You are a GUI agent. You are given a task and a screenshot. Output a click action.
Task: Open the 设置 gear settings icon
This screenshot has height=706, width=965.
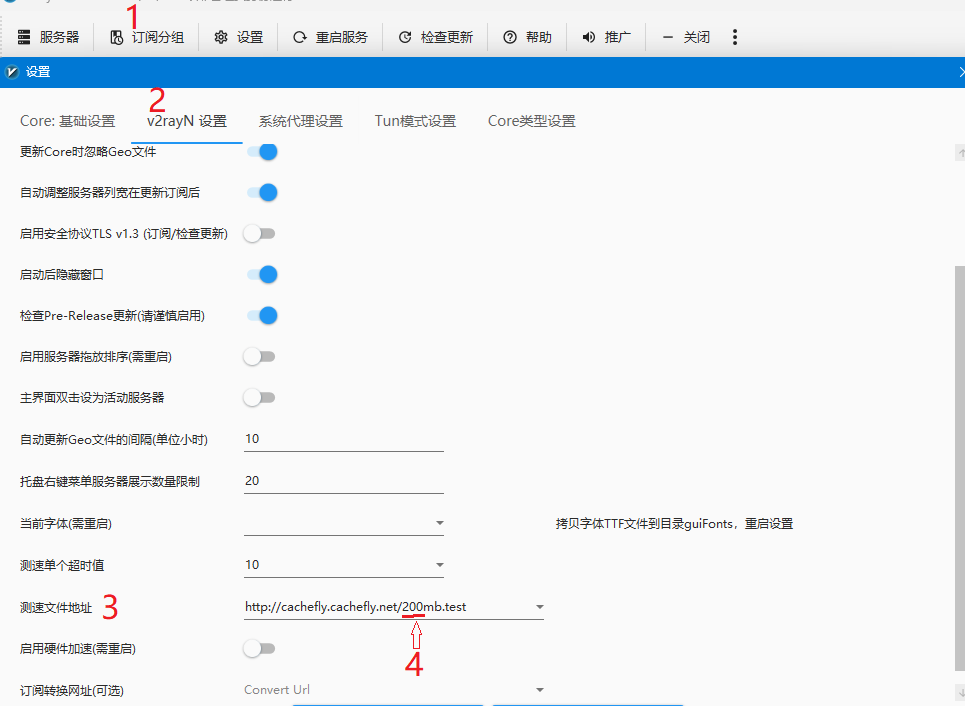click(x=238, y=37)
